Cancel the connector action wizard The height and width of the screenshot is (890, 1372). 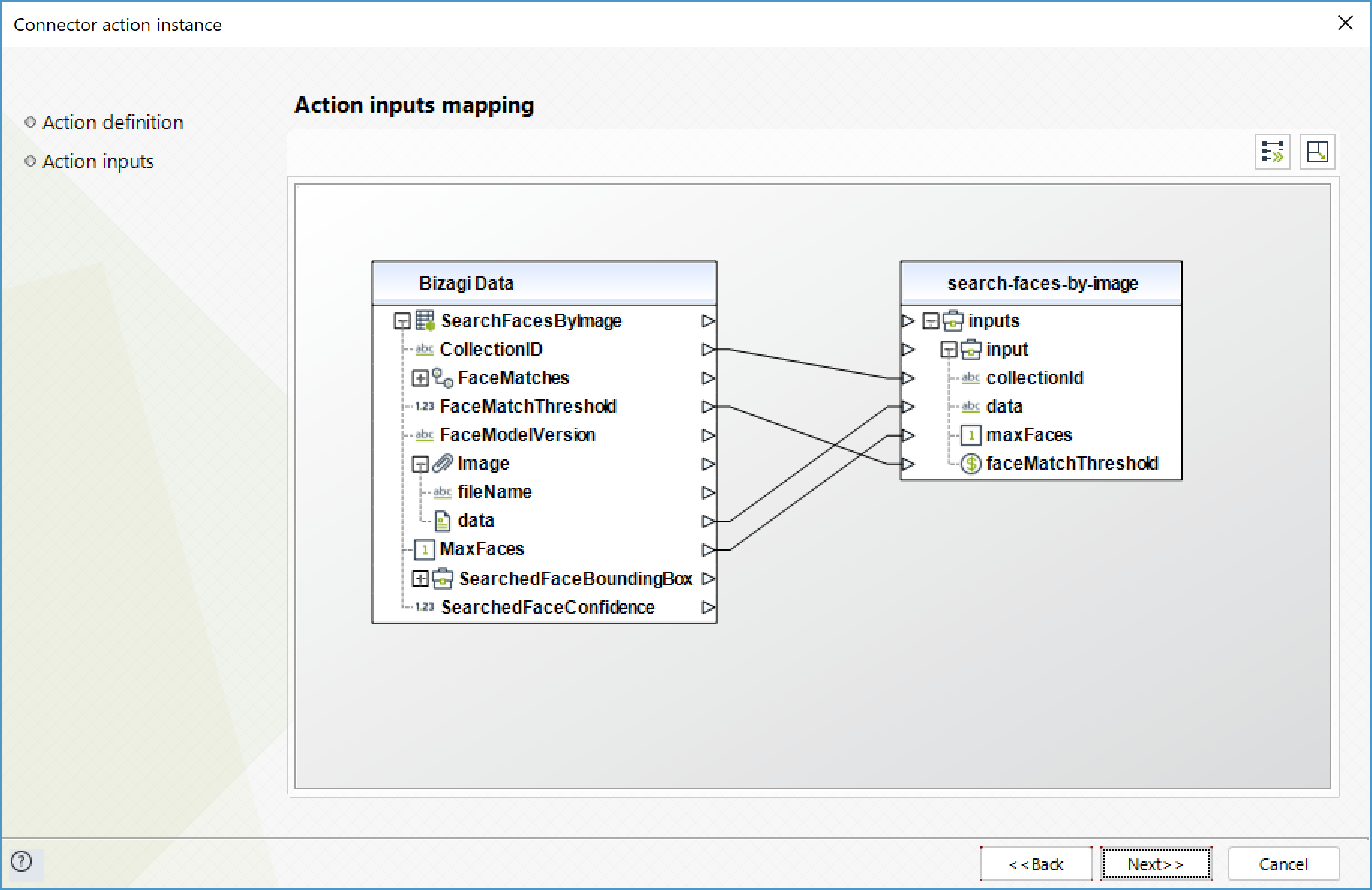click(1283, 864)
